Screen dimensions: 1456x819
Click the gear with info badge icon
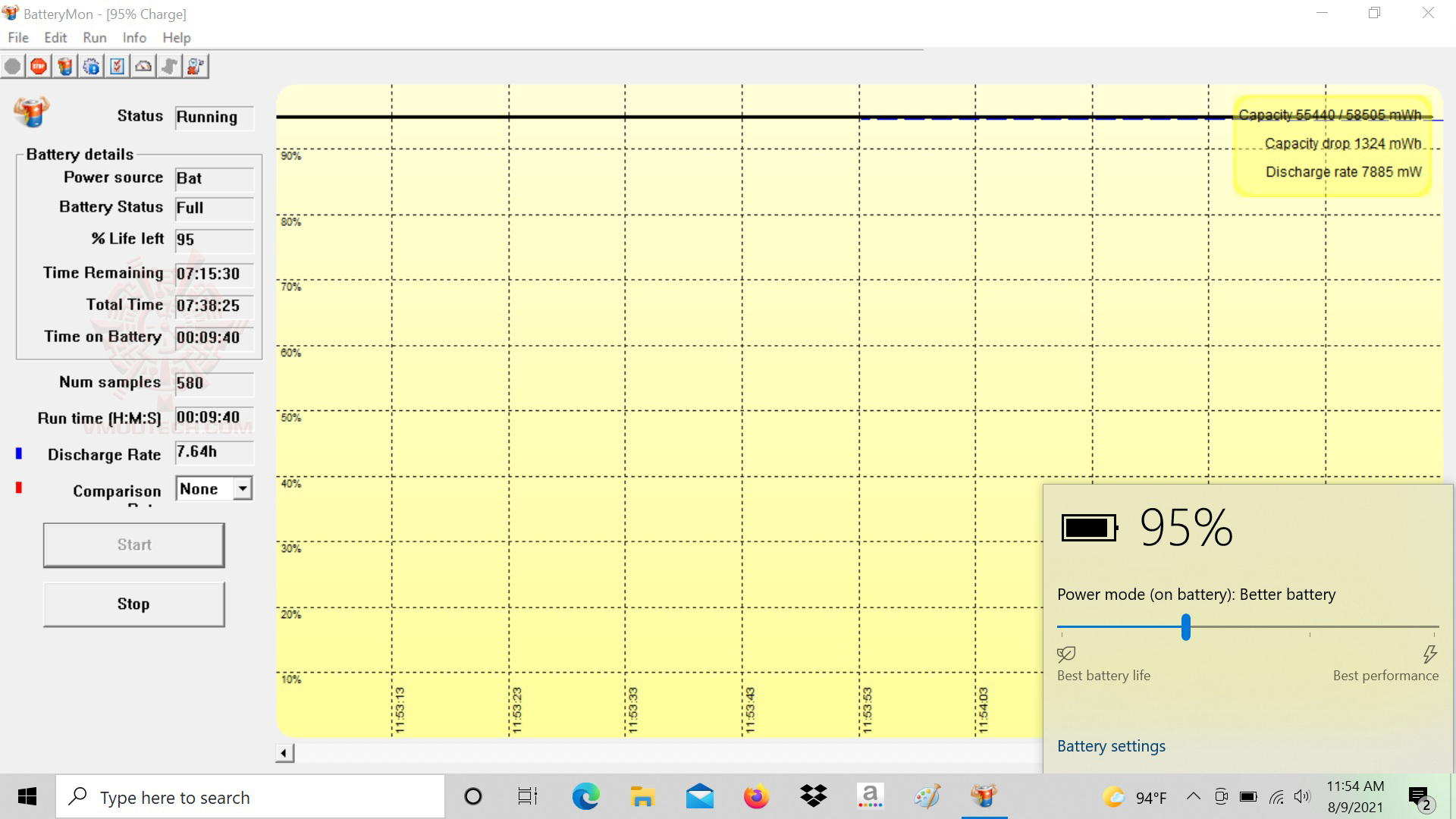click(91, 67)
